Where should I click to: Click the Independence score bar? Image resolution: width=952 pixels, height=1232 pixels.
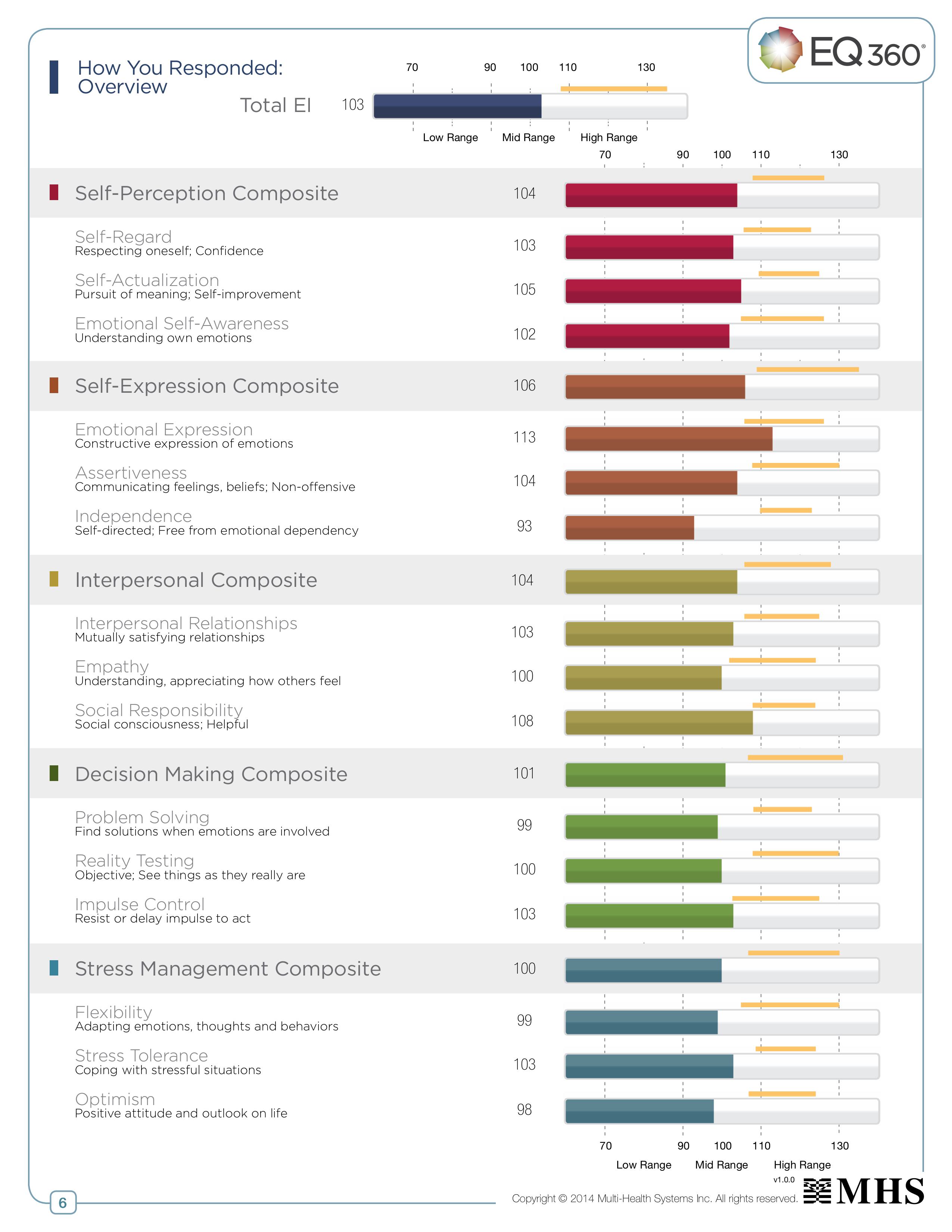point(721,528)
